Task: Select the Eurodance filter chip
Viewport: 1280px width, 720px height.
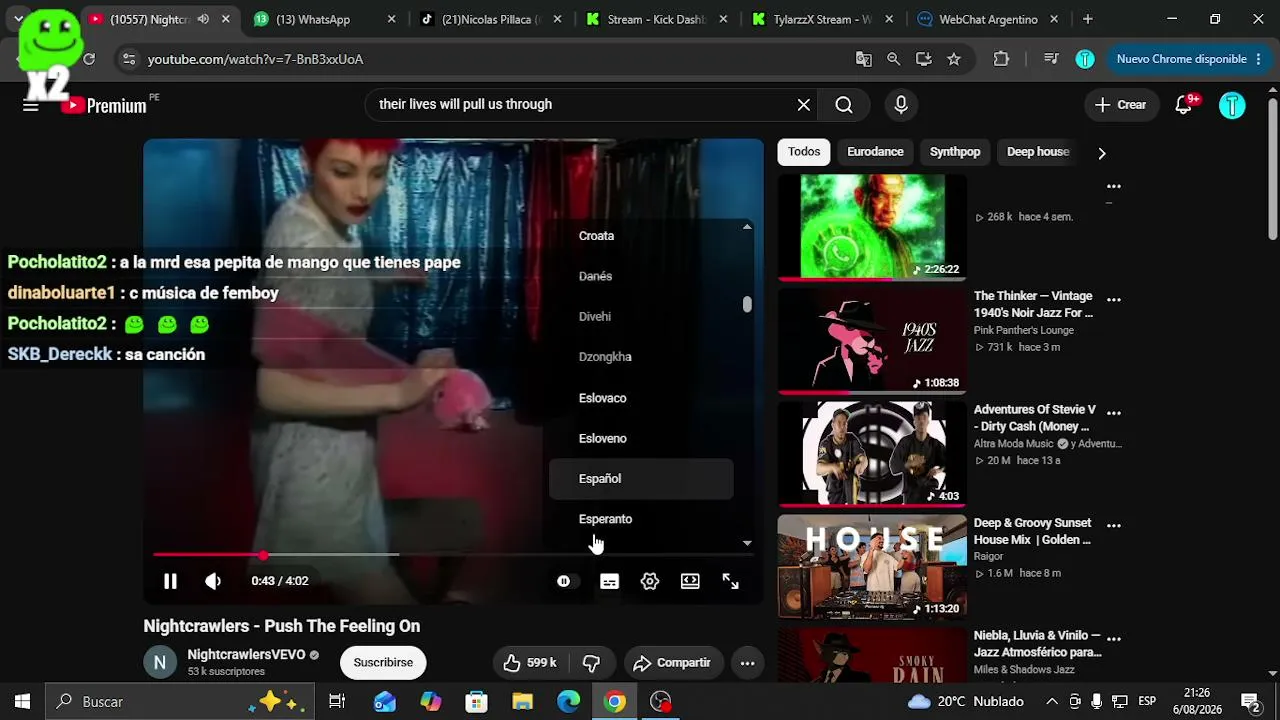Action: point(875,152)
